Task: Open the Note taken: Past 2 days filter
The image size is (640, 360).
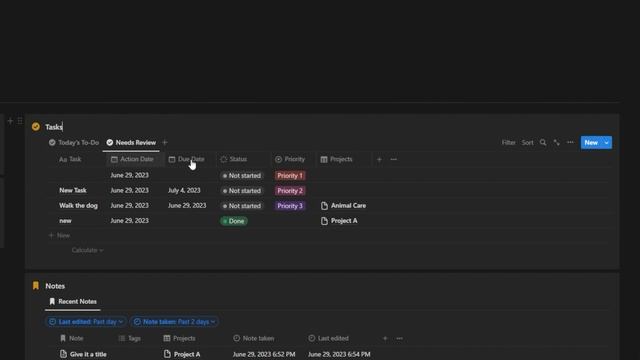Action: click(x=174, y=322)
